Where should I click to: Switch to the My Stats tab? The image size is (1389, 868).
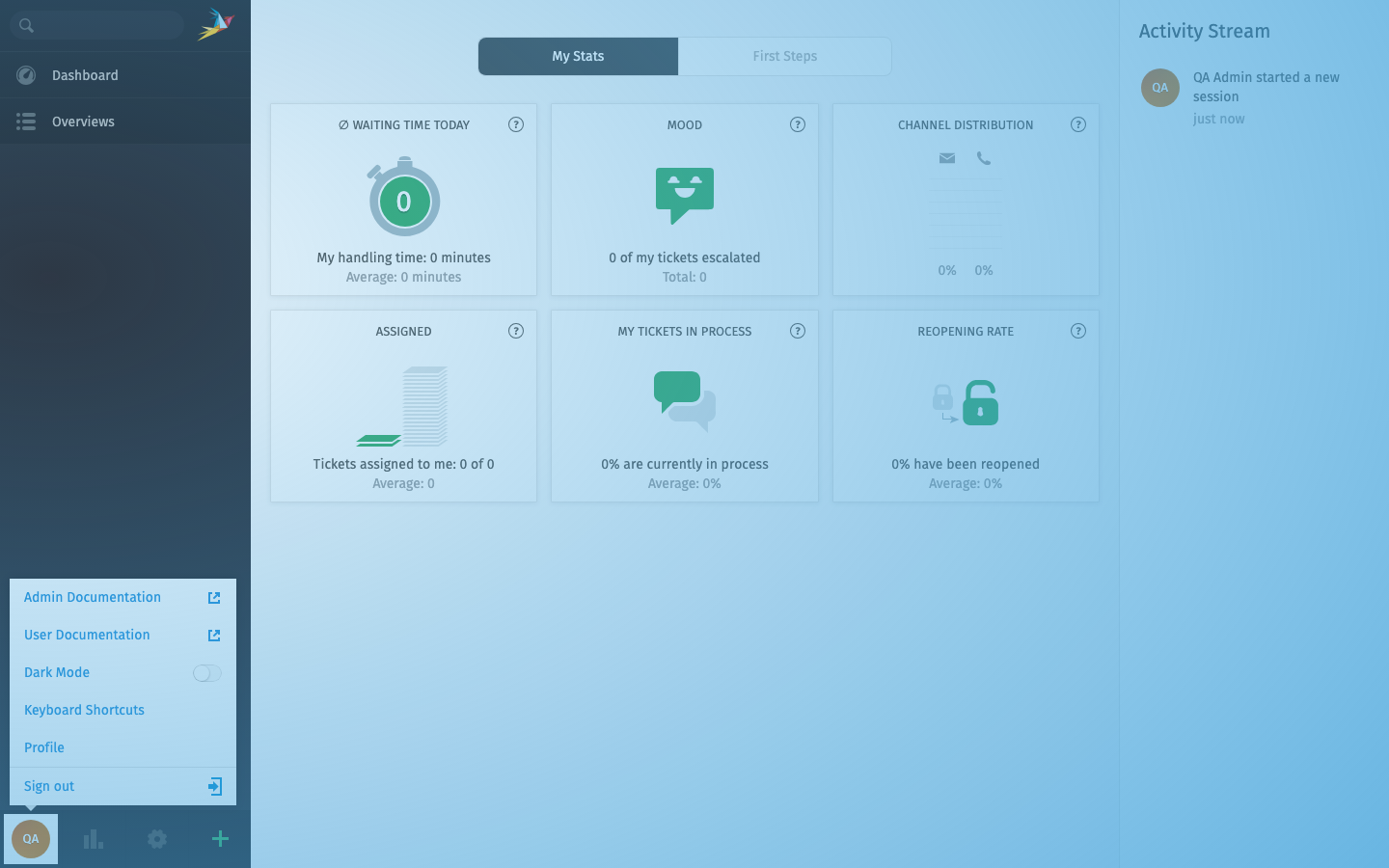578,56
